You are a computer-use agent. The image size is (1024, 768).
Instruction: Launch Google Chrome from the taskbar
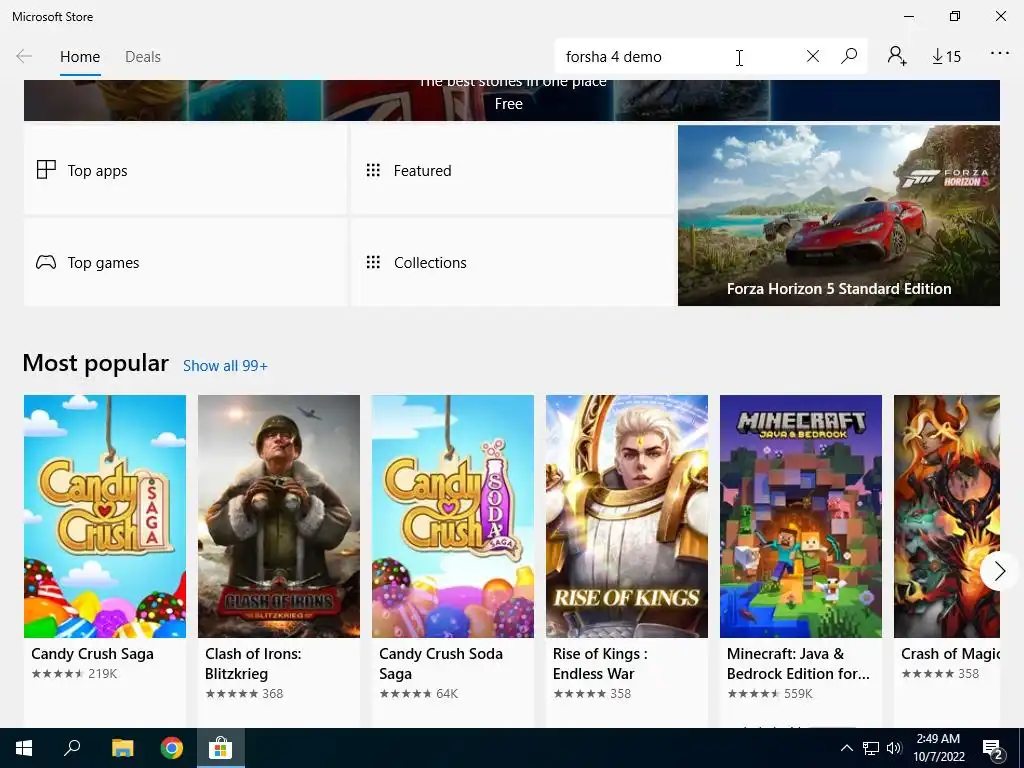click(x=172, y=748)
